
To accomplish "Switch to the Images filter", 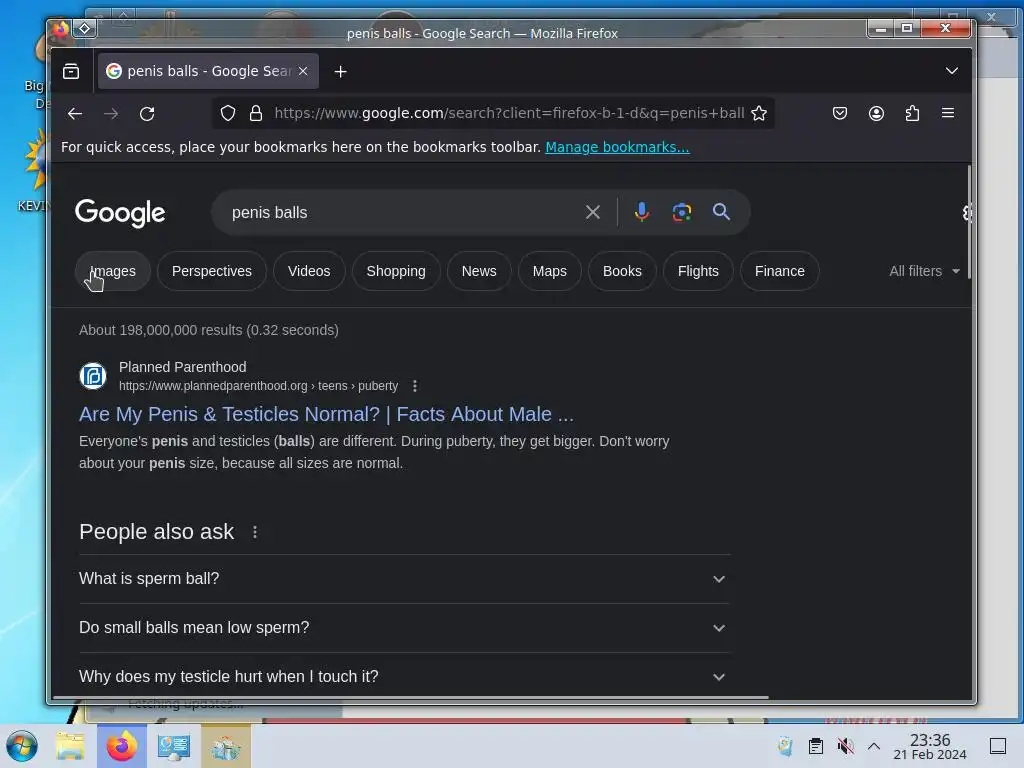I will coord(112,271).
